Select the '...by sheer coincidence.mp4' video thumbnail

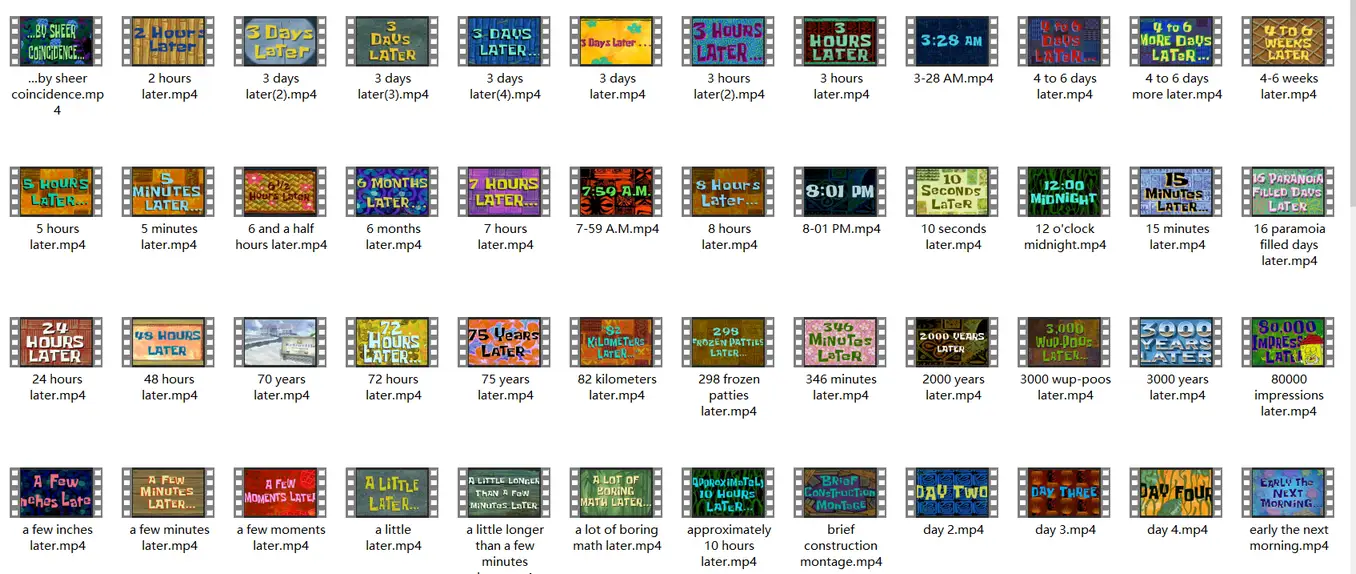(x=57, y=41)
